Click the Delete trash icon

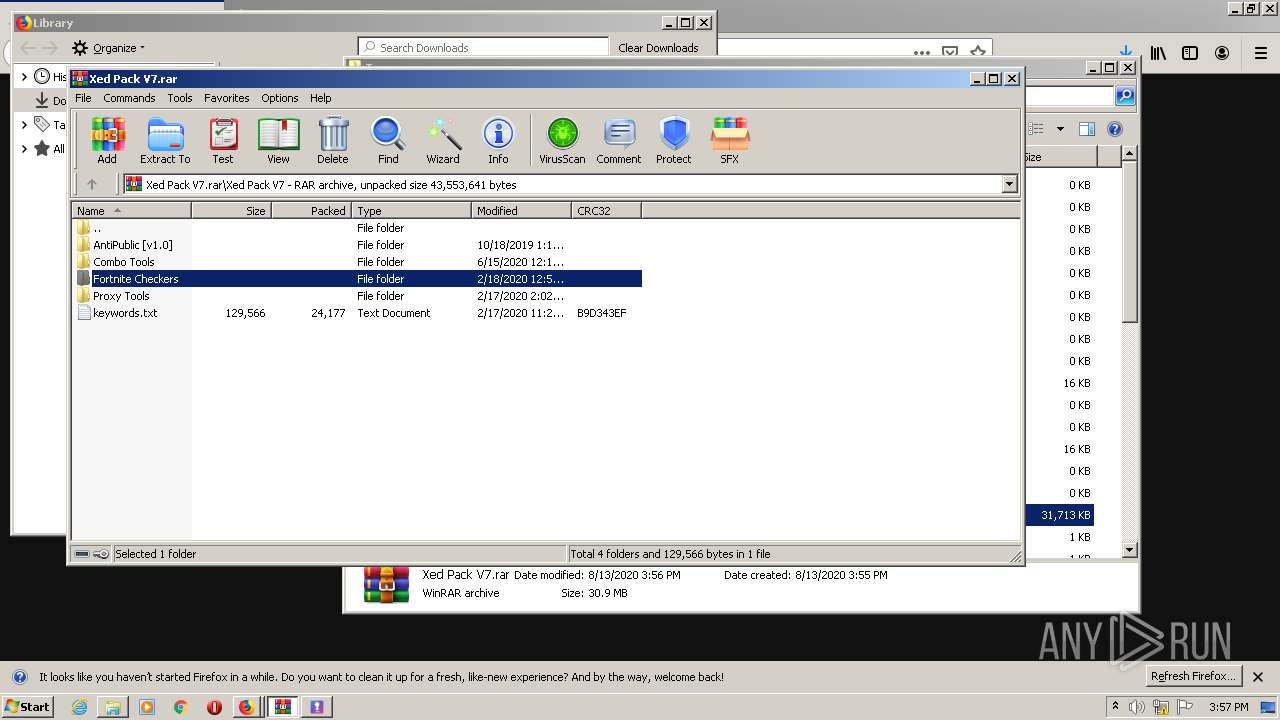333,140
